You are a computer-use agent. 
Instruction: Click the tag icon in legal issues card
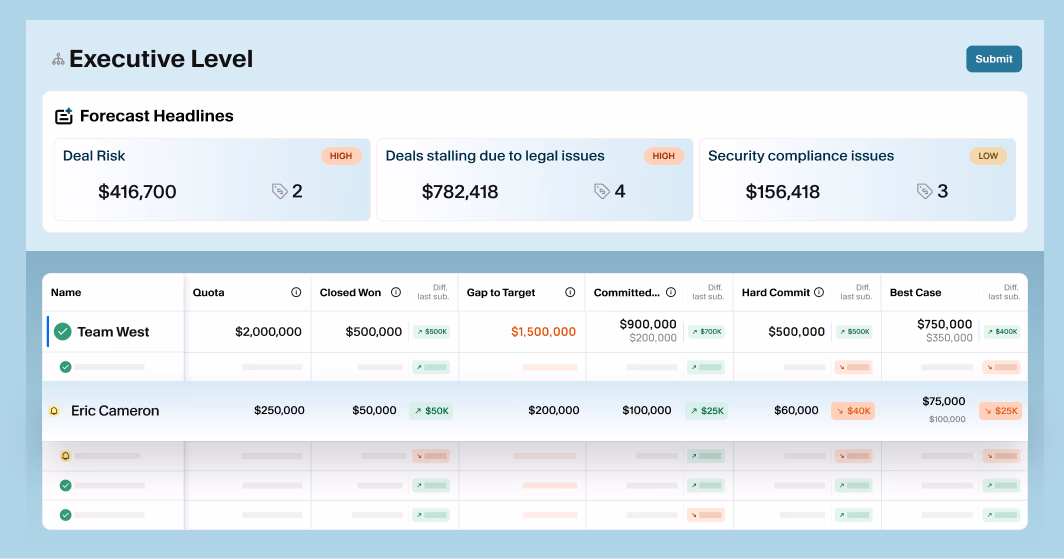(601, 191)
